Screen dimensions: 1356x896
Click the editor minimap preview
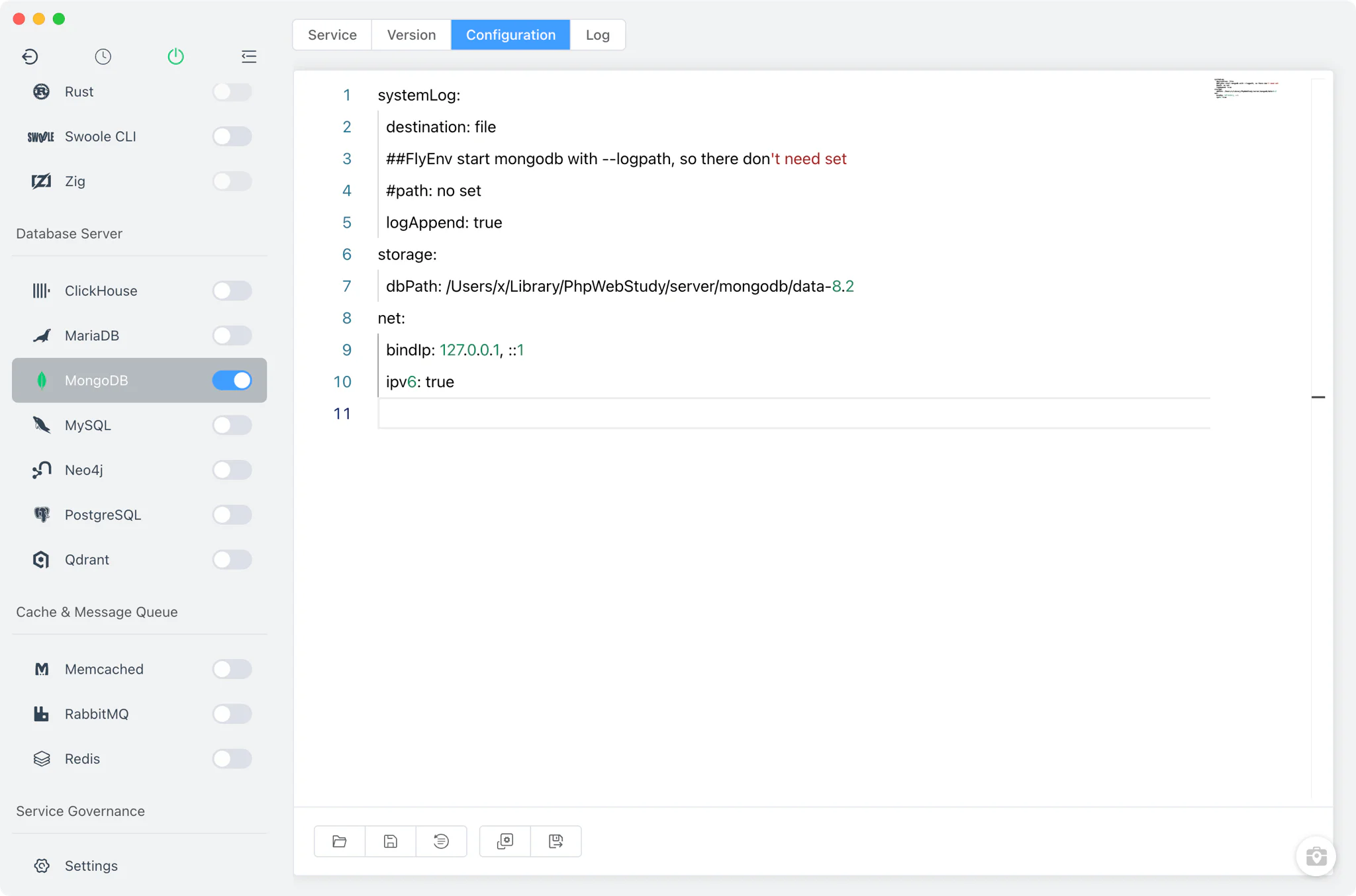[x=1246, y=88]
